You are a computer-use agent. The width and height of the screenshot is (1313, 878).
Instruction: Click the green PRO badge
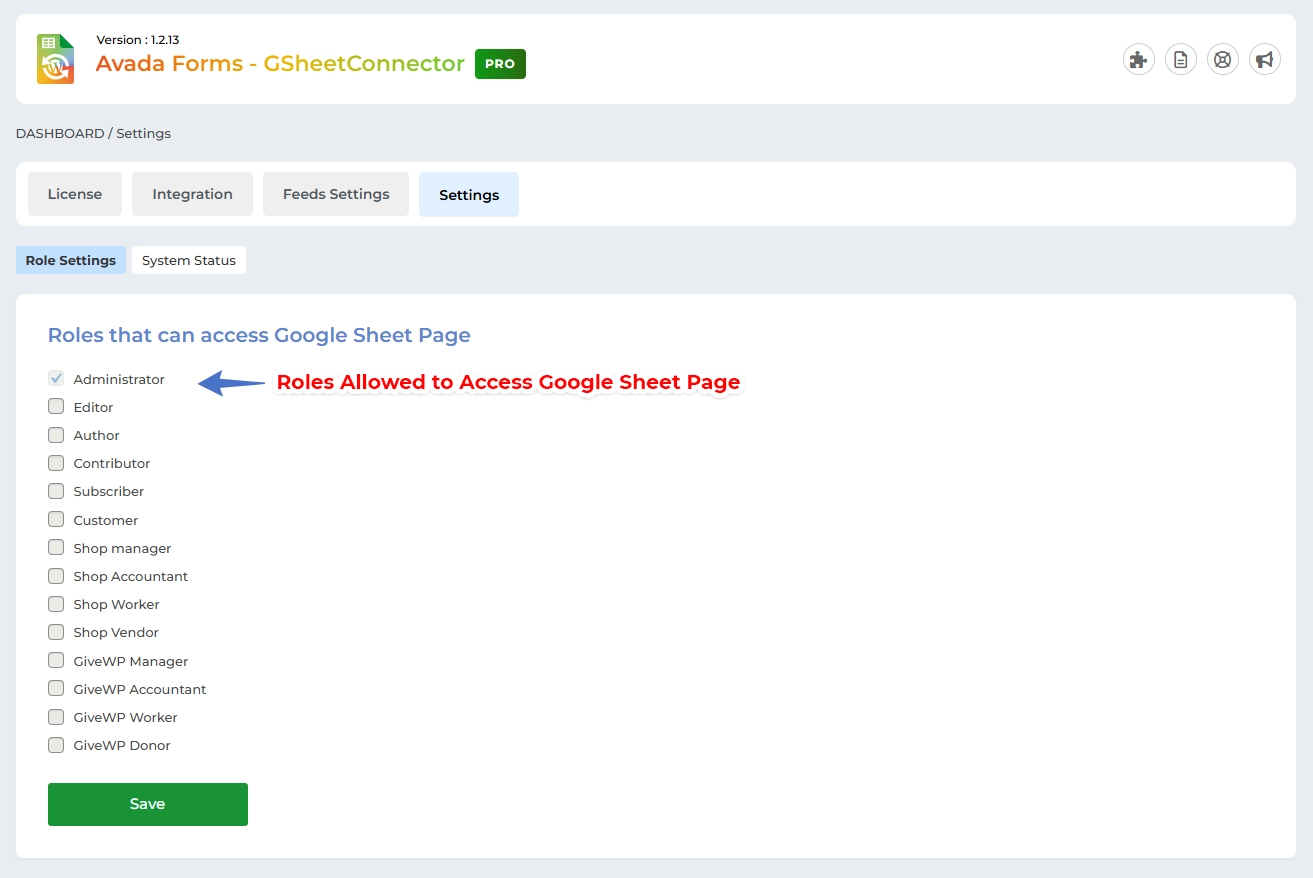pos(500,64)
